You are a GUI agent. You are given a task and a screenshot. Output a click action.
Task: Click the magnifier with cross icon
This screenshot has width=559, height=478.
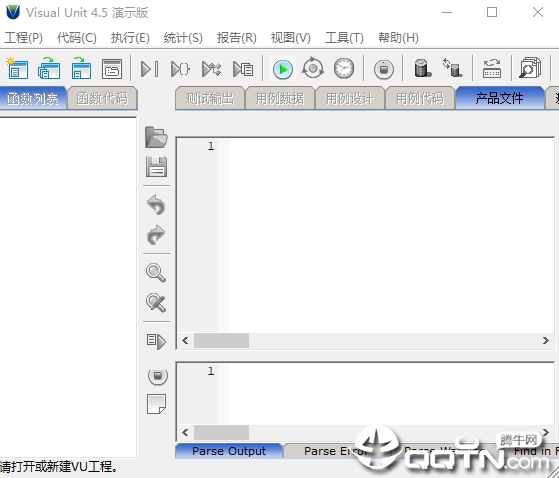156,303
